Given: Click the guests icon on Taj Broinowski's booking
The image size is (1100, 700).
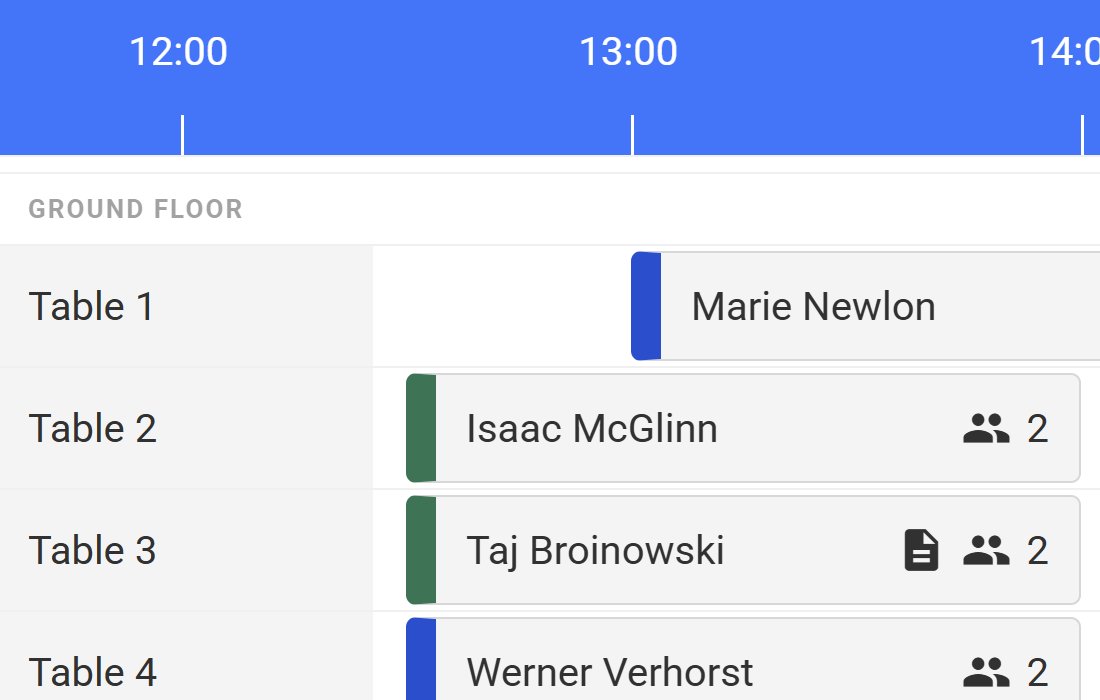Looking at the screenshot, I should click(x=986, y=549).
